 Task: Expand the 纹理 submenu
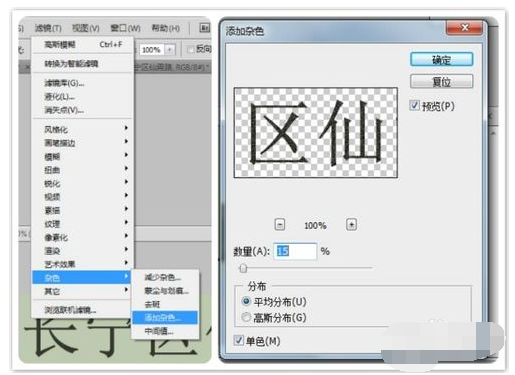(x=83, y=224)
